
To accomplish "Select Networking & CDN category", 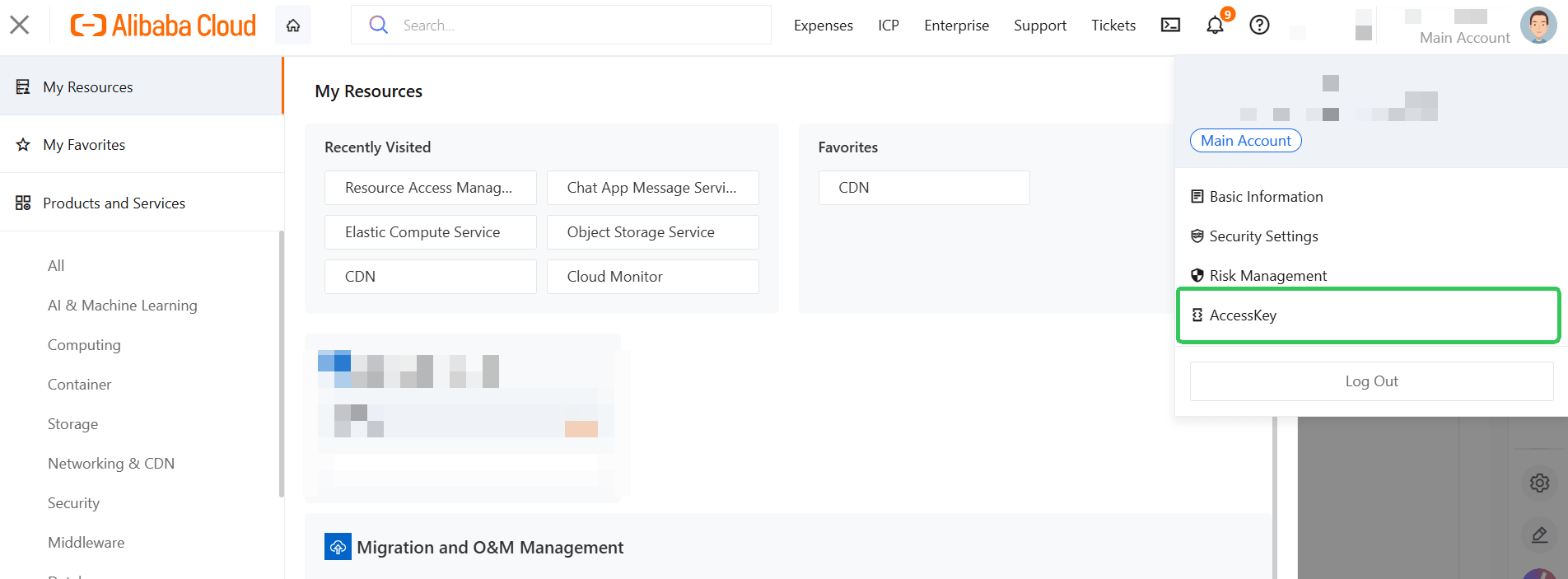I will point(111,463).
